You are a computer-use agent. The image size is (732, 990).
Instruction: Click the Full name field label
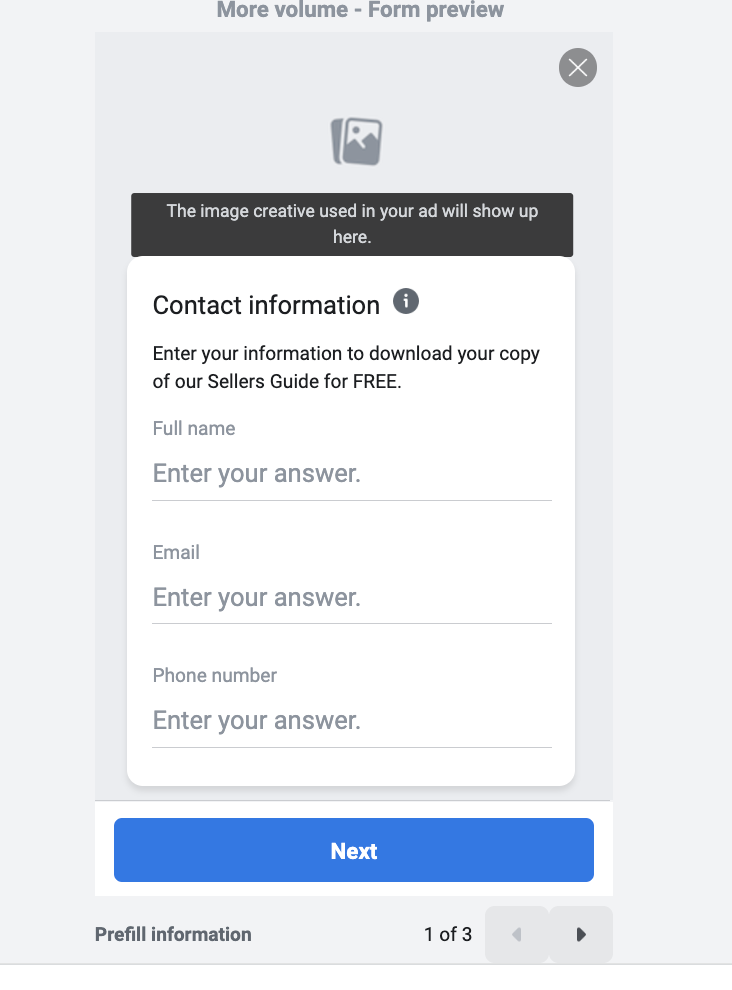click(x=194, y=429)
